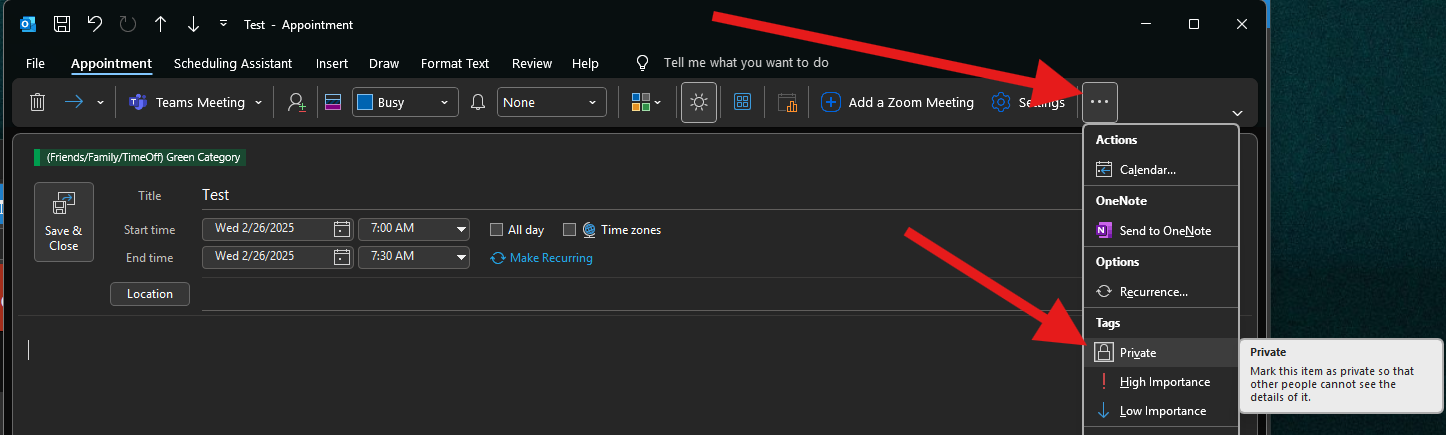Open the Help tab

(585, 63)
